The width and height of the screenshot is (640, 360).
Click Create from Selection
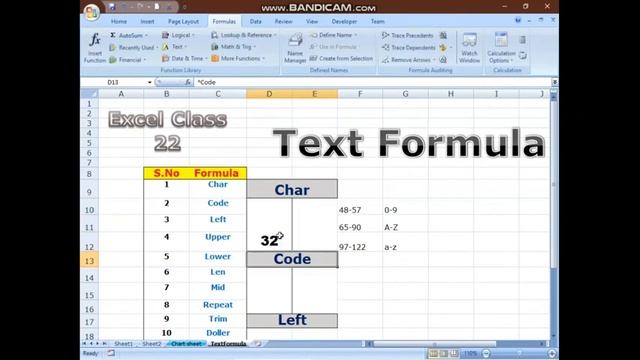click(x=341, y=58)
